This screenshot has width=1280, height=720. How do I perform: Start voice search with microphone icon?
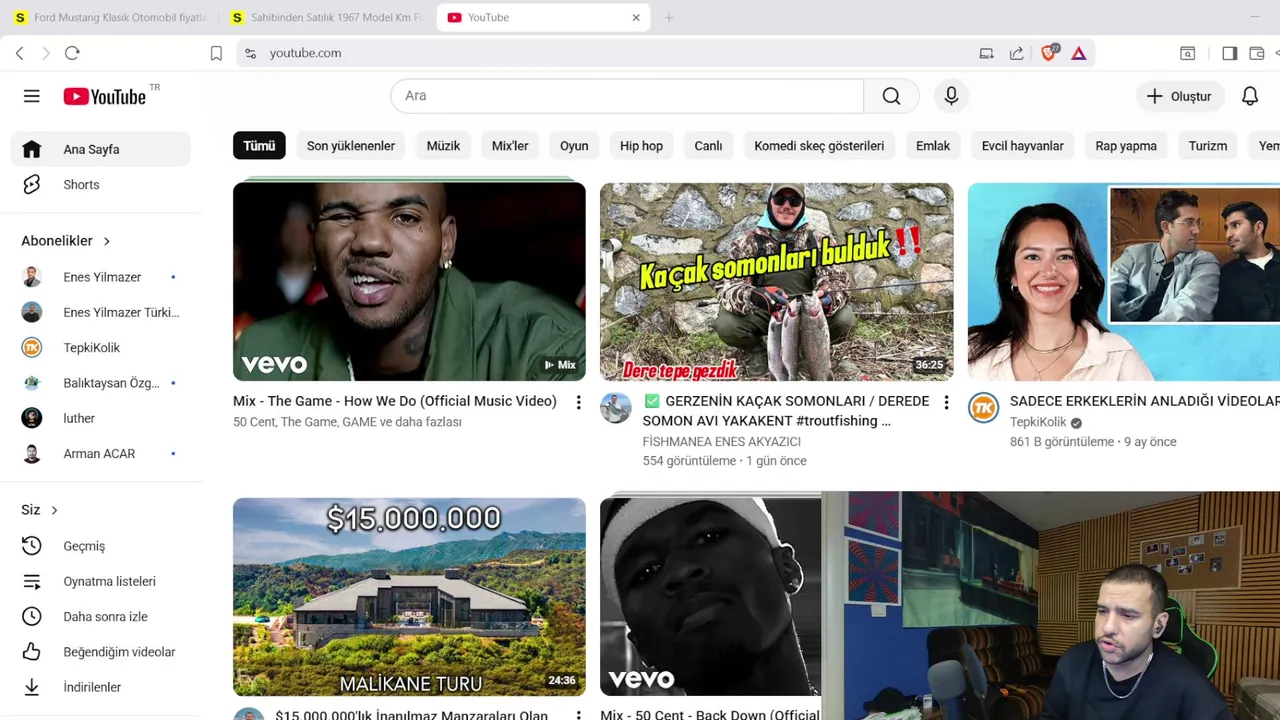pyautogui.click(x=951, y=96)
